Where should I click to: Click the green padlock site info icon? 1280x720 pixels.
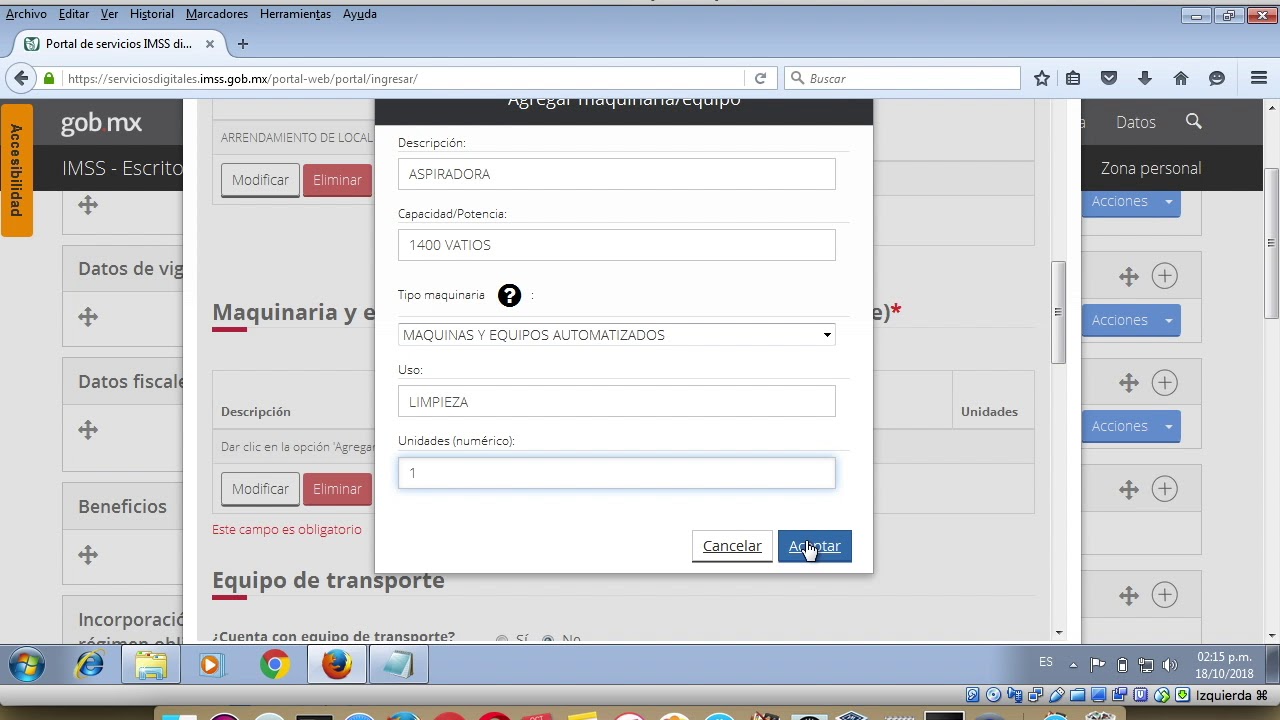pos(49,78)
